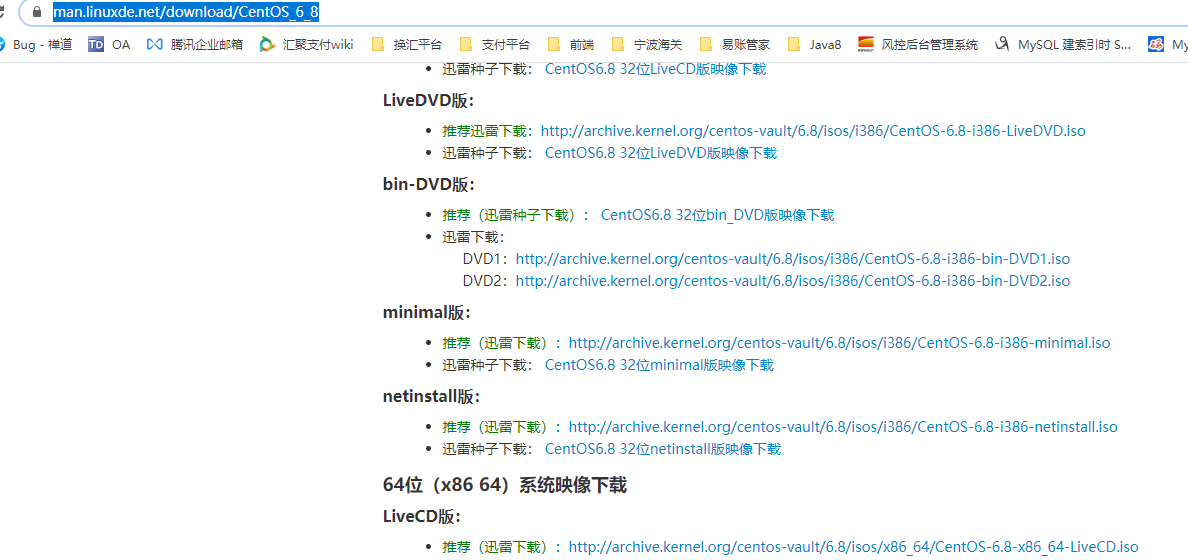This screenshot has height=560, width=1188.
Task: Open the Java8 bookmark folder
Action: [814, 45]
